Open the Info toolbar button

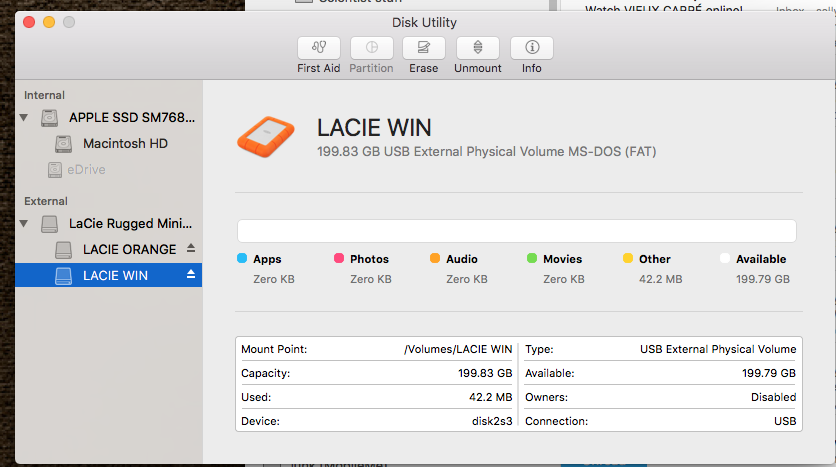click(x=532, y=48)
